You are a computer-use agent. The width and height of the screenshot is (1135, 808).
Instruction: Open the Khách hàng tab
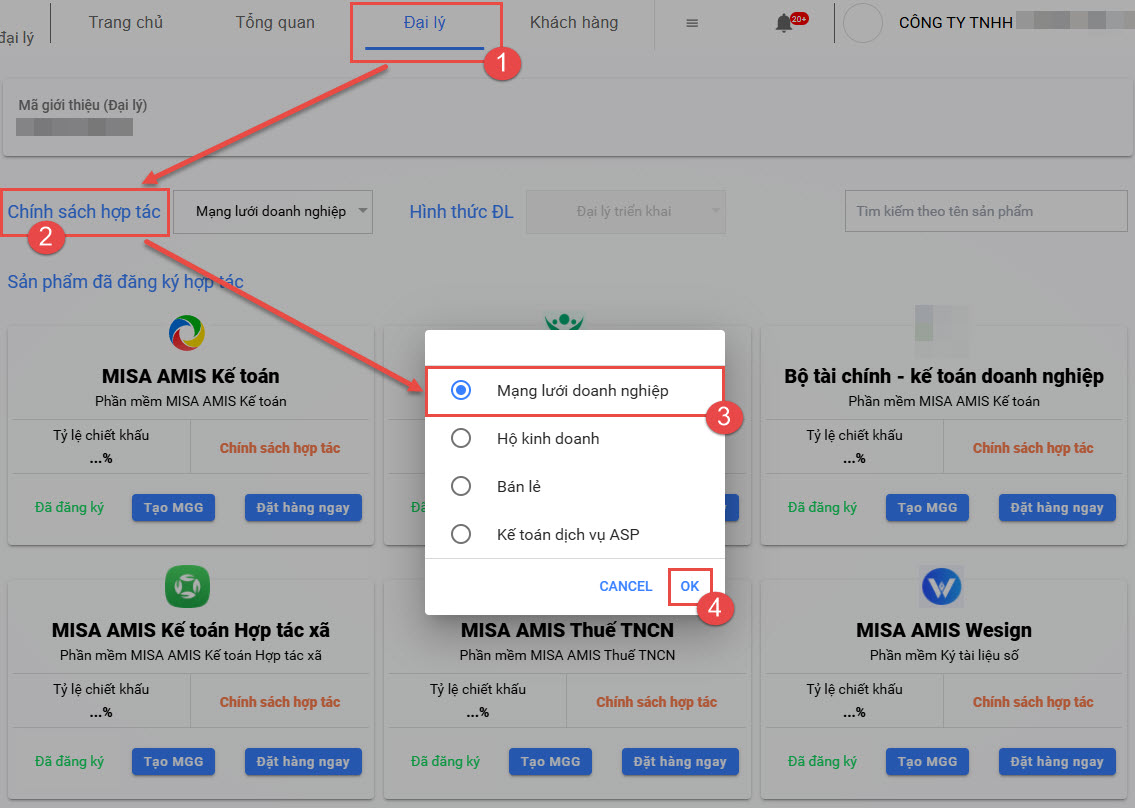(574, 22)
